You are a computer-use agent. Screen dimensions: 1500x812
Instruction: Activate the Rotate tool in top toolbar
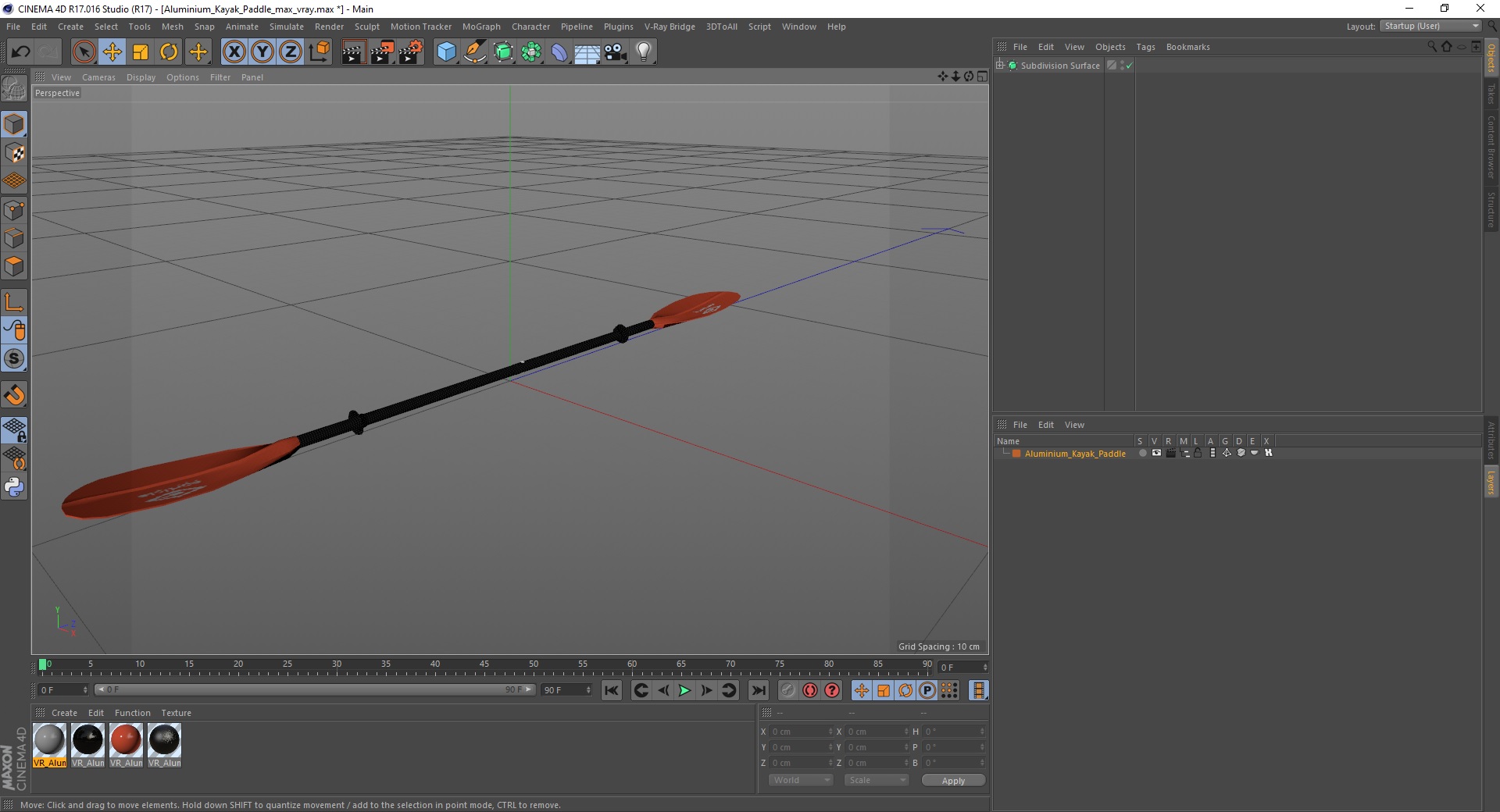[169, 52]
